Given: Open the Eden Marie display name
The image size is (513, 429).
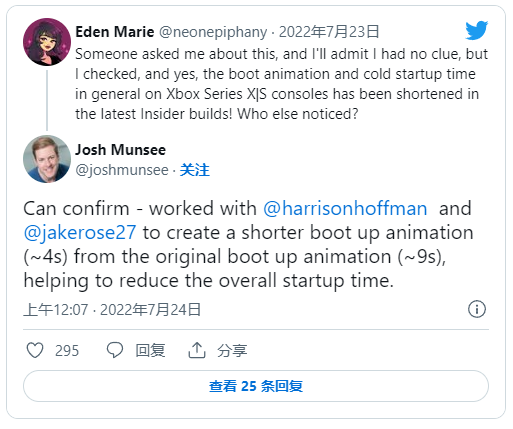Looking at the screenshot, I should [x=115, y=32].
